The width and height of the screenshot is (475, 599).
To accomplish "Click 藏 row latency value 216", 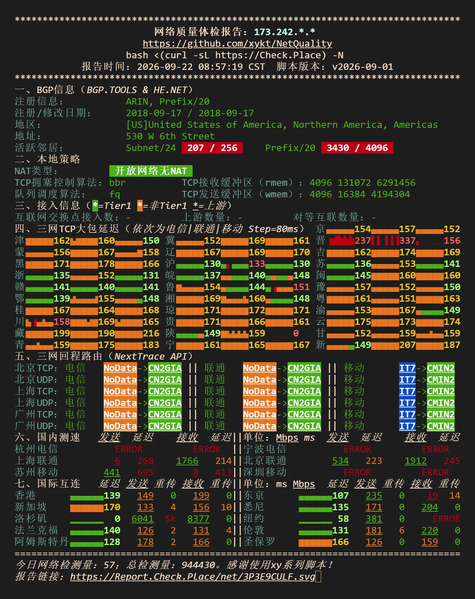I will coord(151,333).
